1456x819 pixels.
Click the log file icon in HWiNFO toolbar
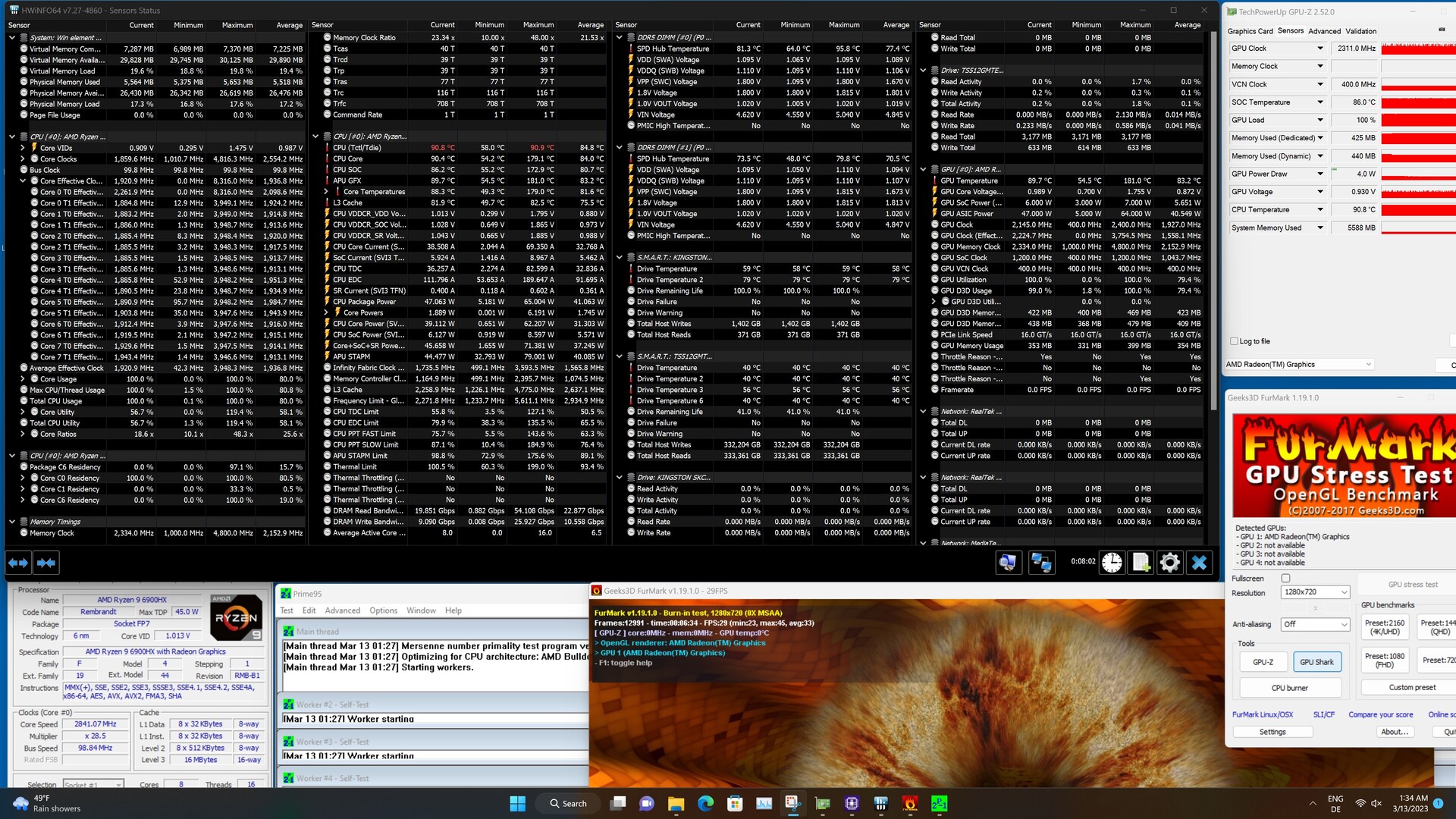click(x=1141, y=563)
